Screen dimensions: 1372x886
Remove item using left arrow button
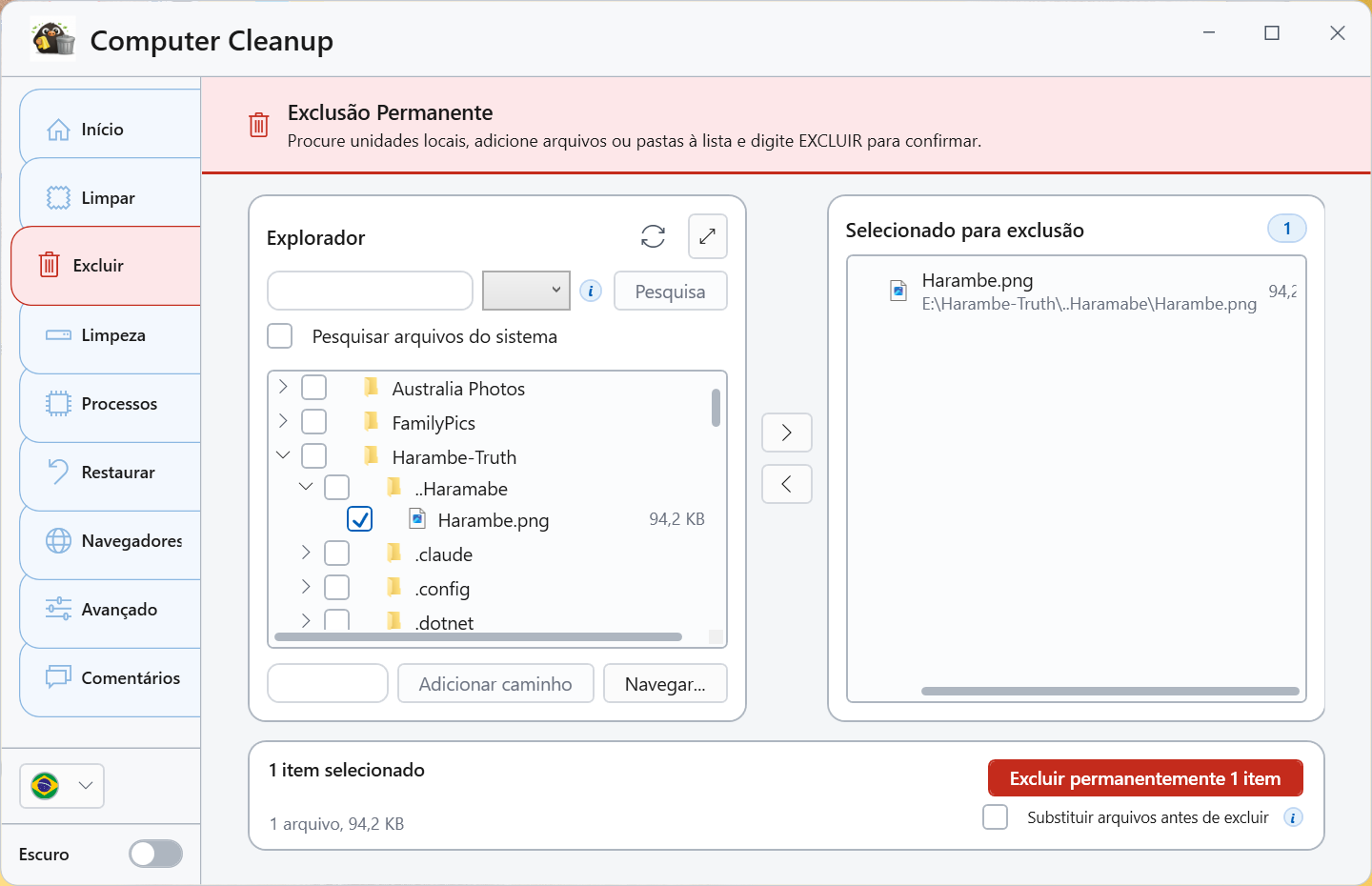[787, 484]
